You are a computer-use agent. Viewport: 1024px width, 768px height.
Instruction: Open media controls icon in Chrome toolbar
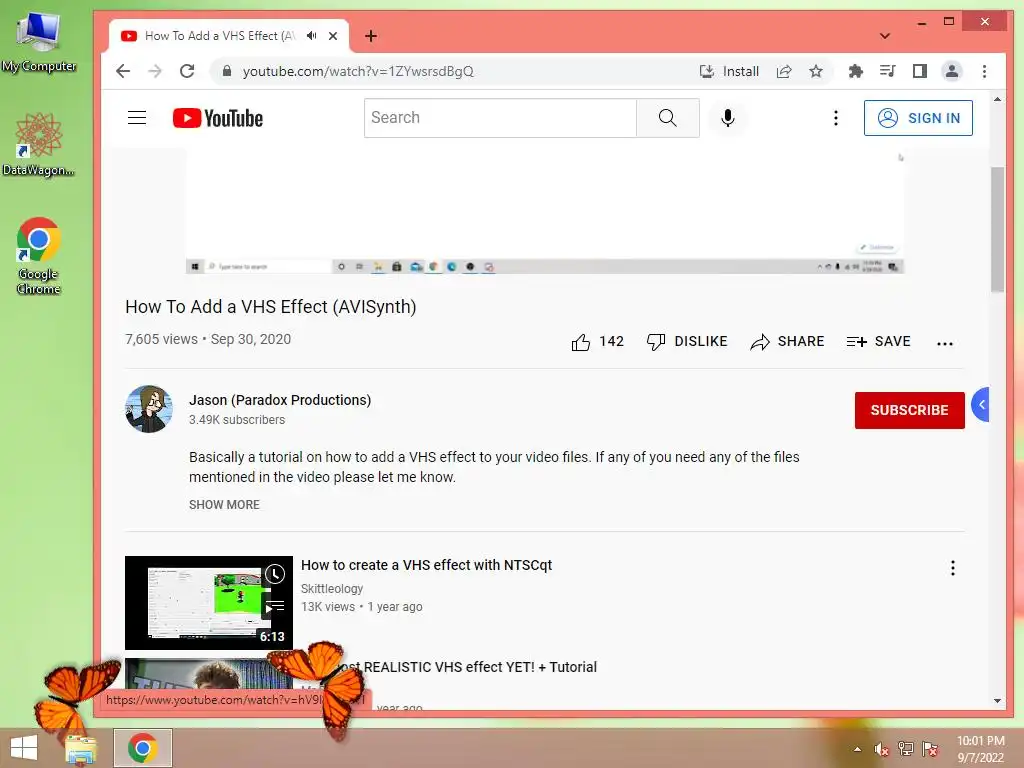tap(888, 71)
